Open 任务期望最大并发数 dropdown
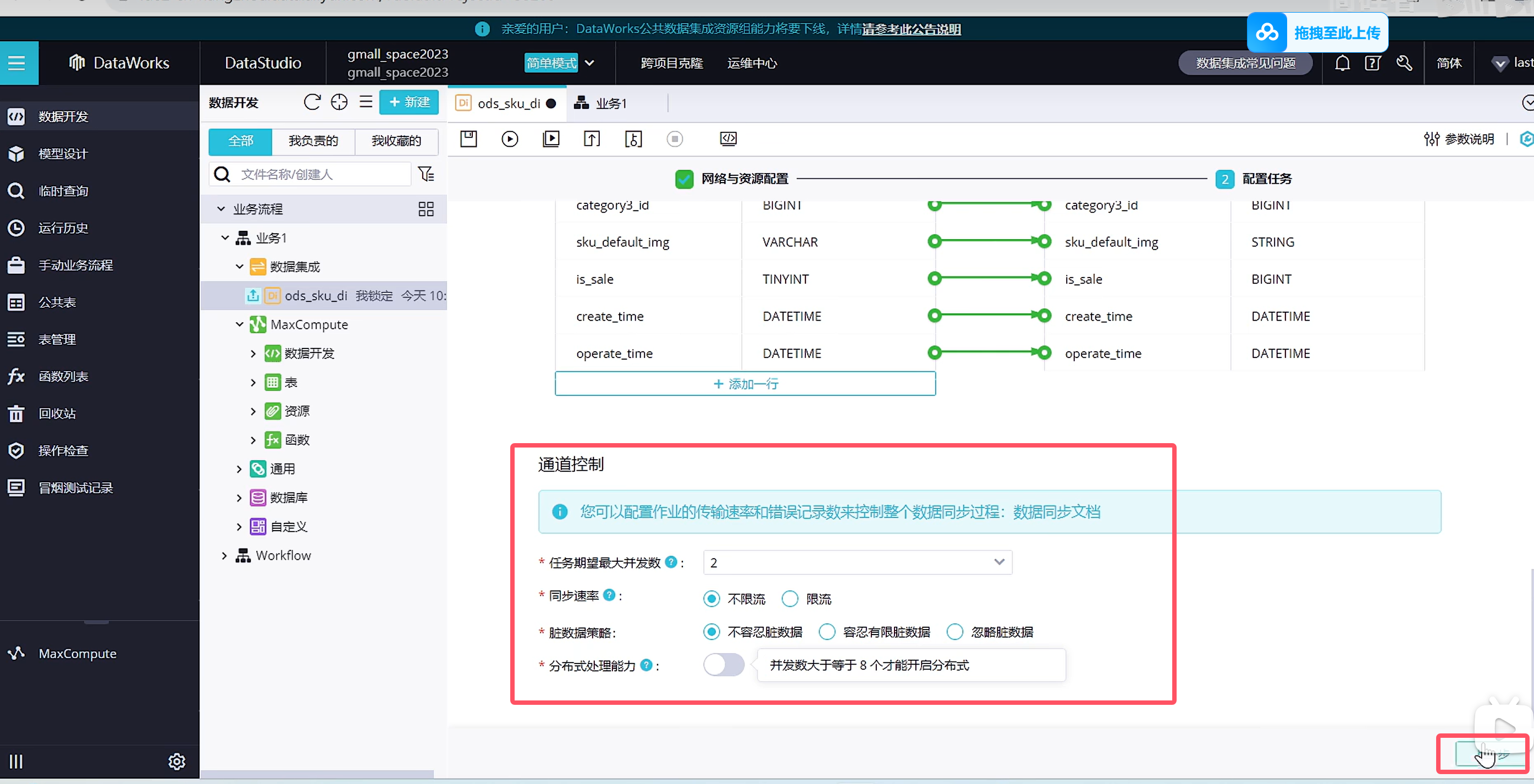This screenshot has width=1534, height=784. pyautogui.click(x=858, y=562)
